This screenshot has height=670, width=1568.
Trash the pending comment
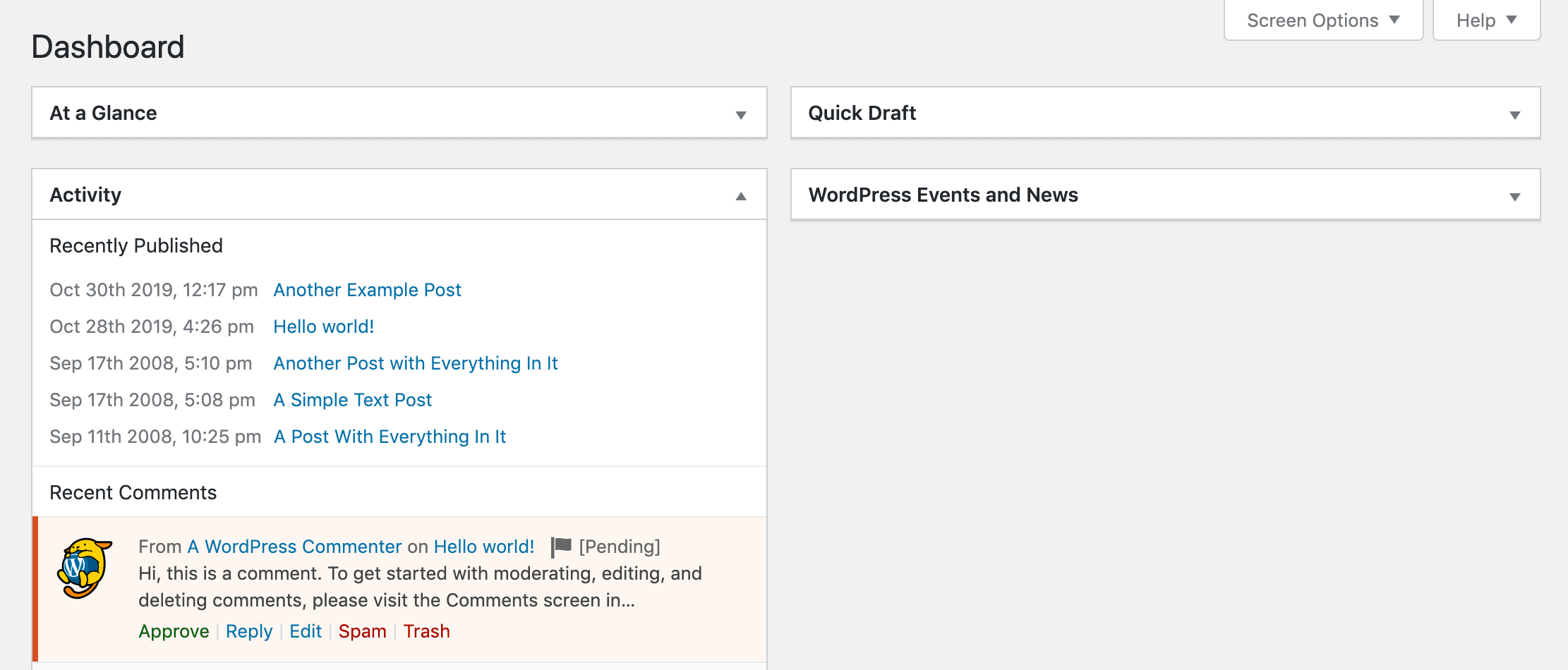click(x=426, y=631)
